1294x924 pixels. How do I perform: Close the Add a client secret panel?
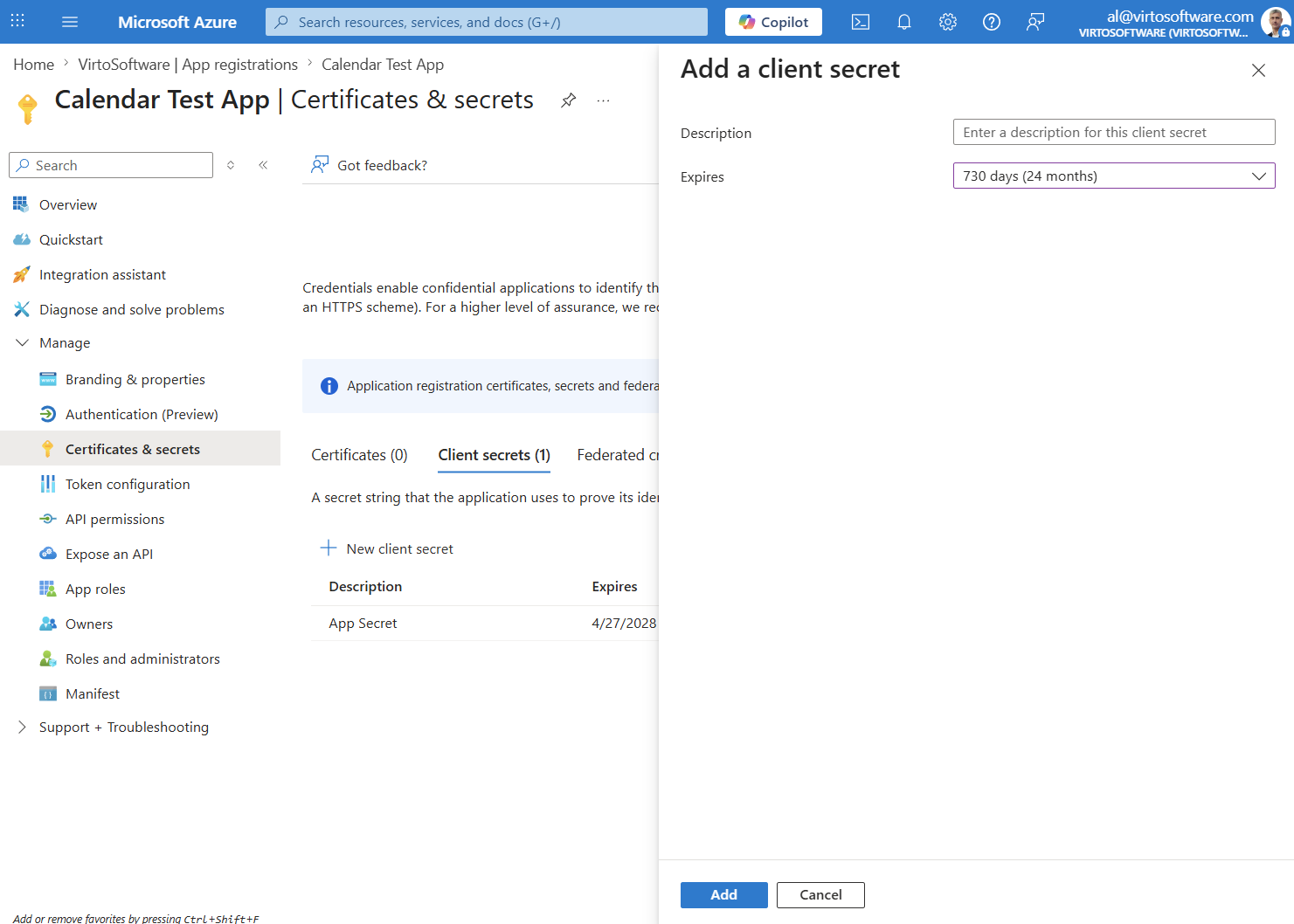coord(1258,70)
